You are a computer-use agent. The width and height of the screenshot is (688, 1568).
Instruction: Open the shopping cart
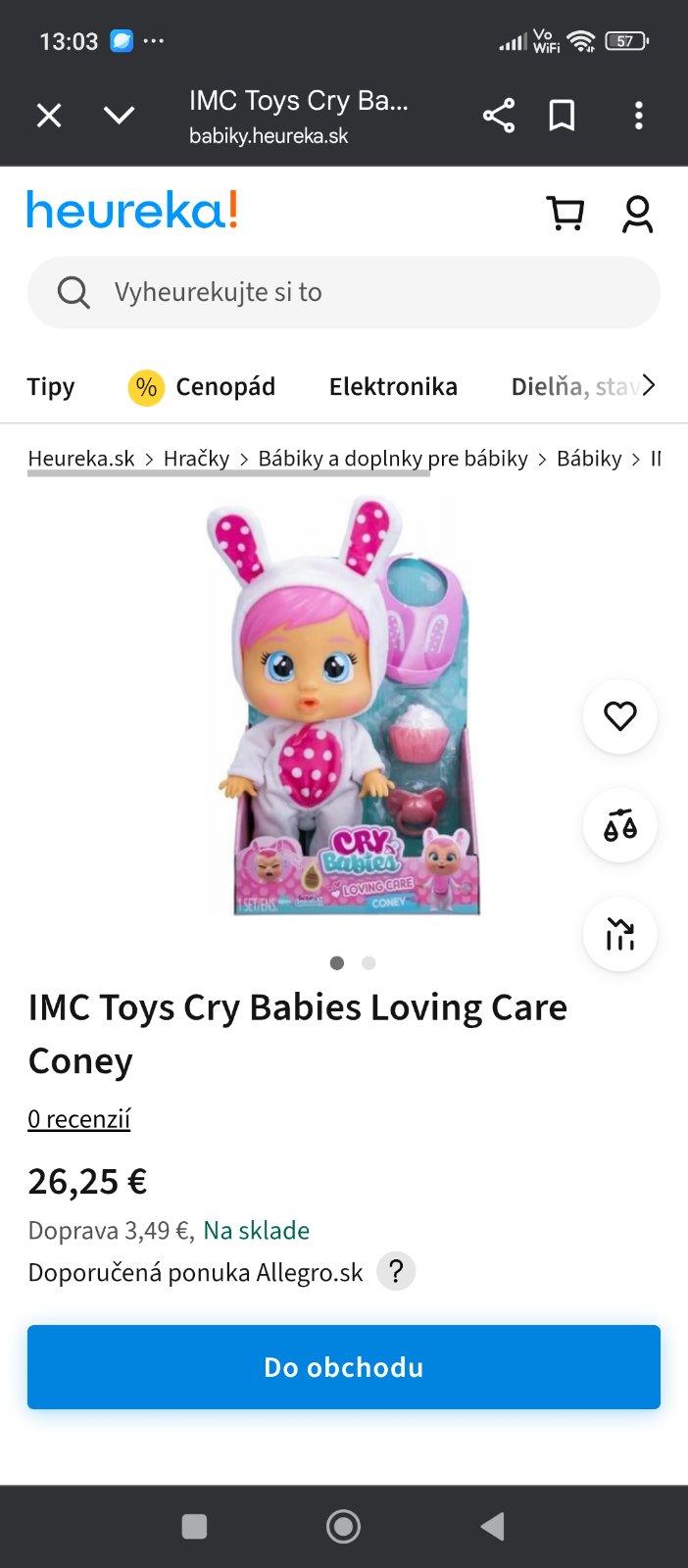tap(565, 213)
